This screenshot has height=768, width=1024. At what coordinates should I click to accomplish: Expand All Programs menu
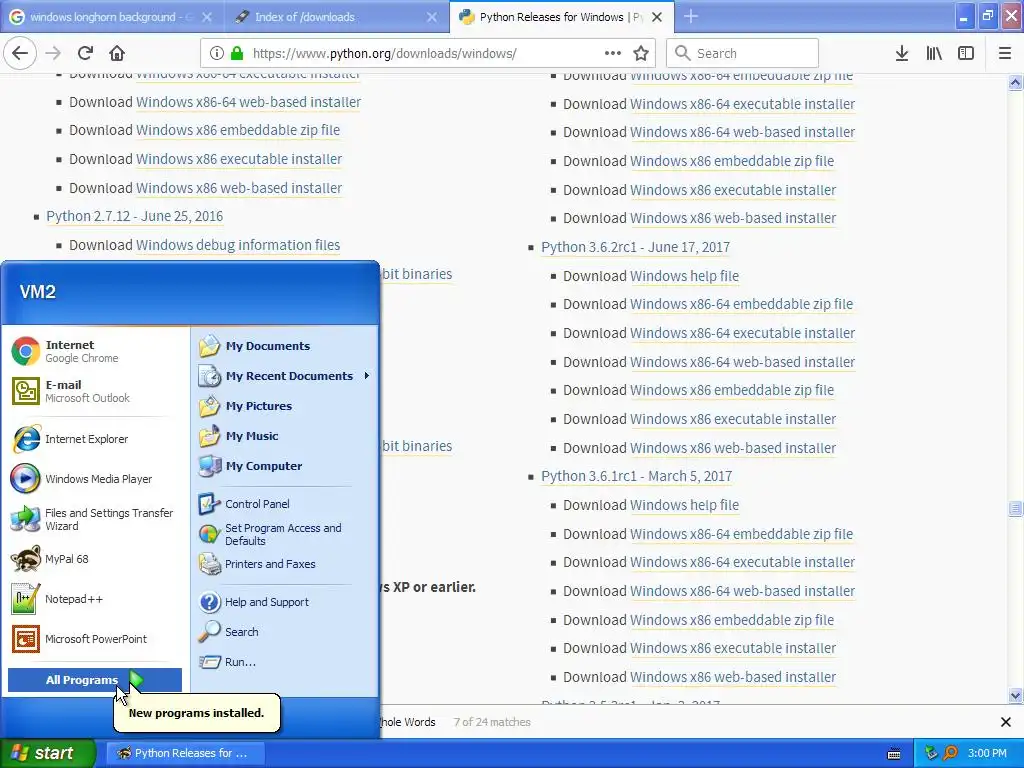point(95,680)
